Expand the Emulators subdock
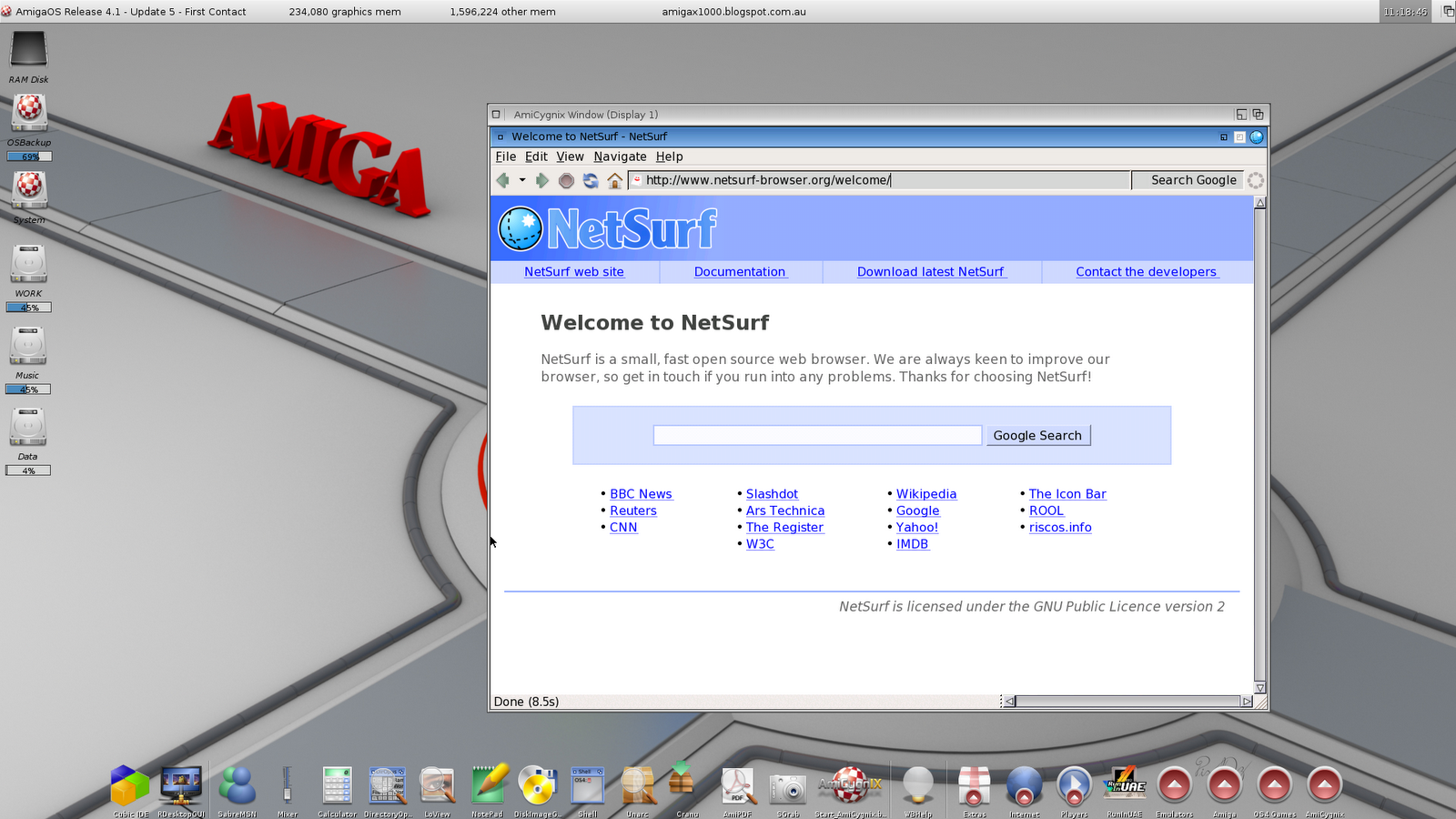 (1174, 786)
